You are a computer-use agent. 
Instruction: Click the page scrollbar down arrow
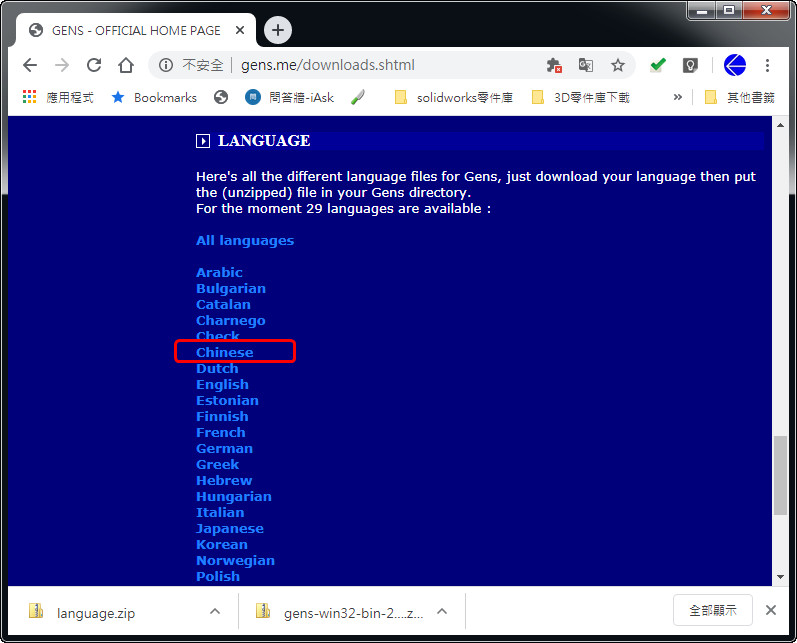click(x=780, y=577)
